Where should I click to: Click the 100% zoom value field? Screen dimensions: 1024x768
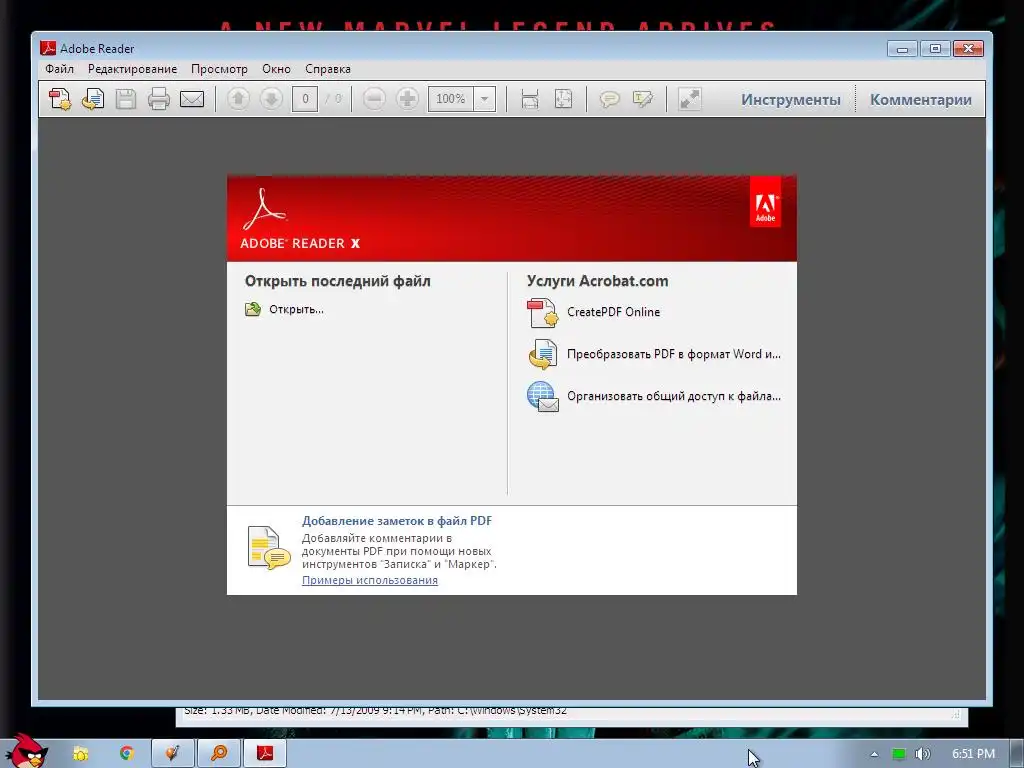tap(451, 99)
